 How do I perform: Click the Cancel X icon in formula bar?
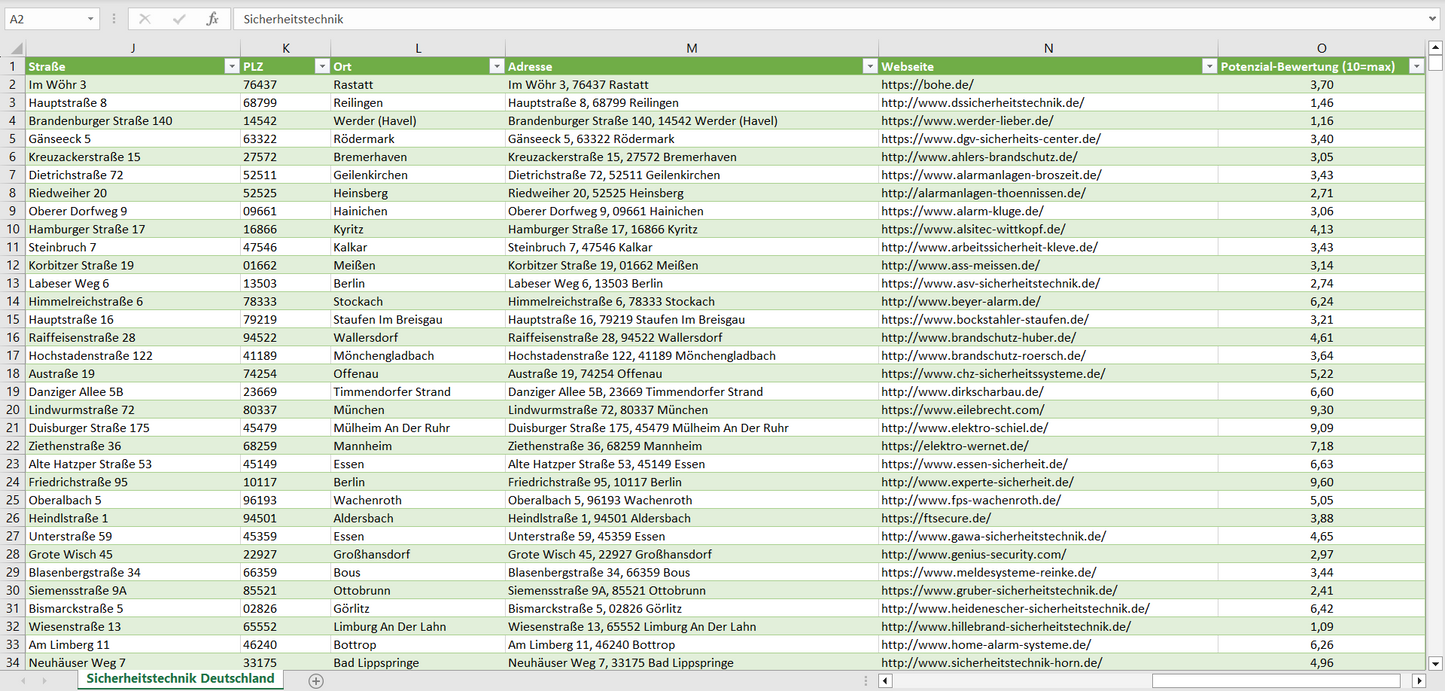pos(145,19)
